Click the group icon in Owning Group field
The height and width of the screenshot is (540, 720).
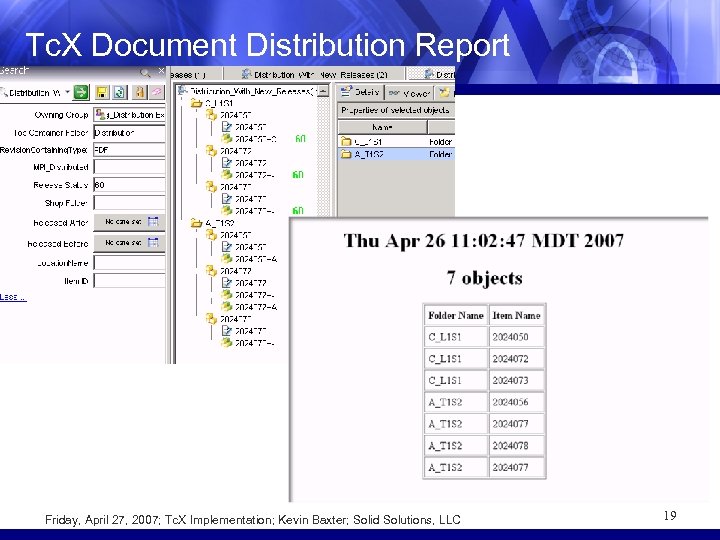(100, 114)
